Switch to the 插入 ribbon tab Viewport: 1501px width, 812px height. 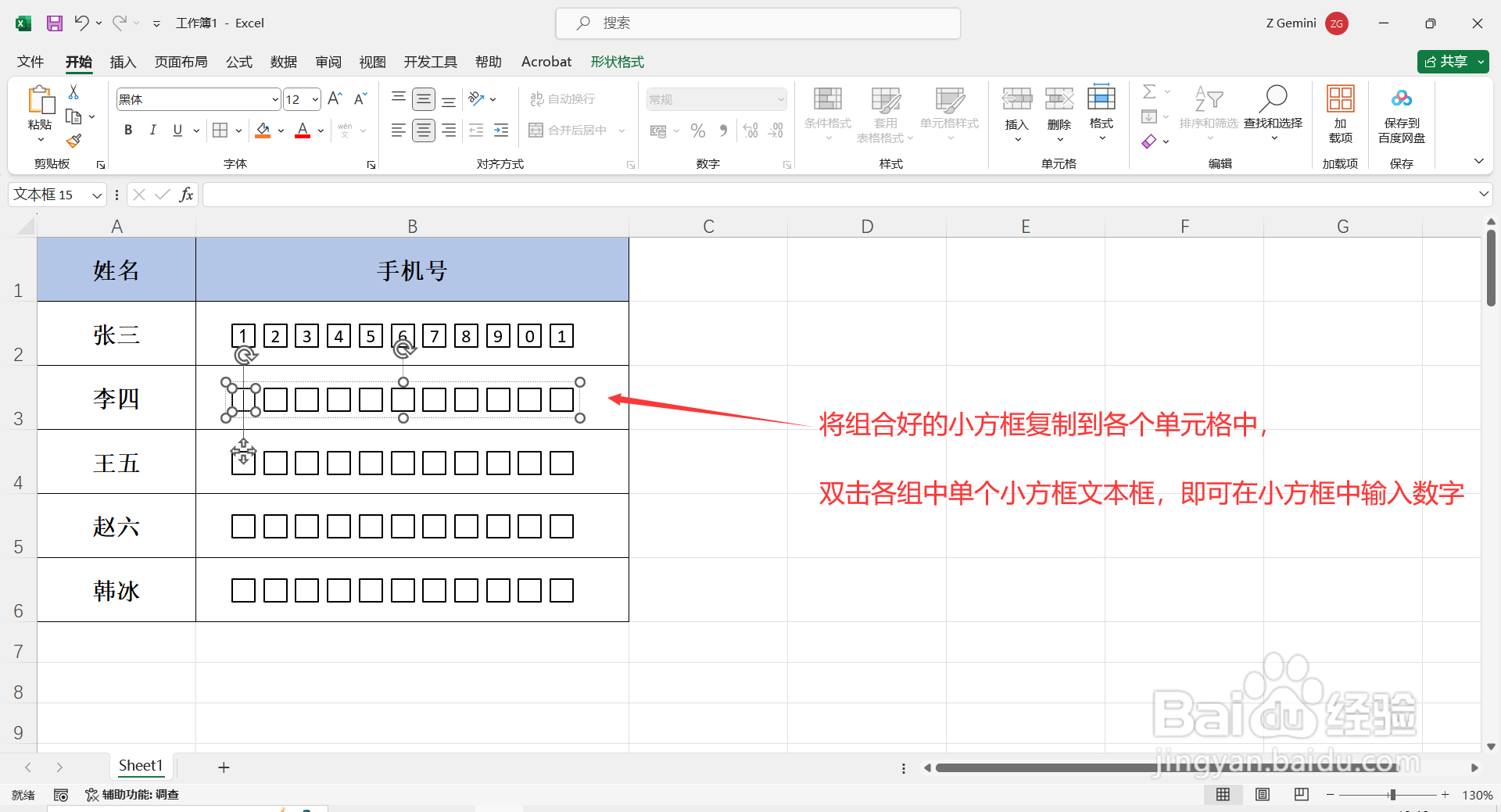pos(123,61)
